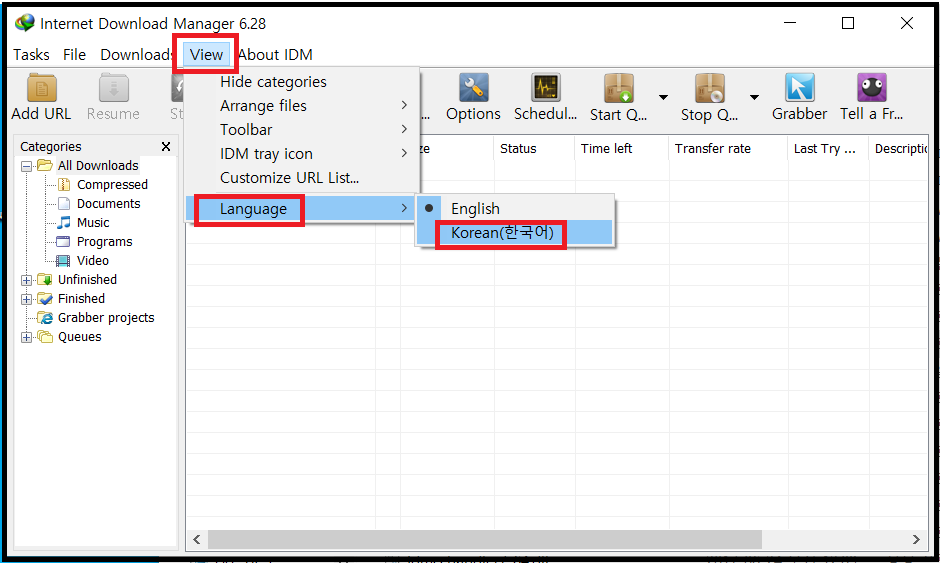940x563 pixels.
Task: Click the Music note category icon
Action: coord(64,222)
